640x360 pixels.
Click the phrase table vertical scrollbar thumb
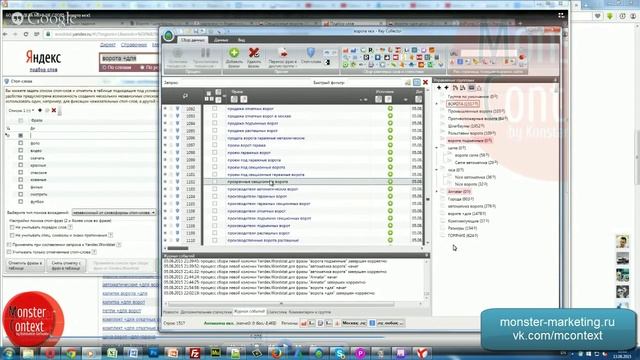coord(427,200)
